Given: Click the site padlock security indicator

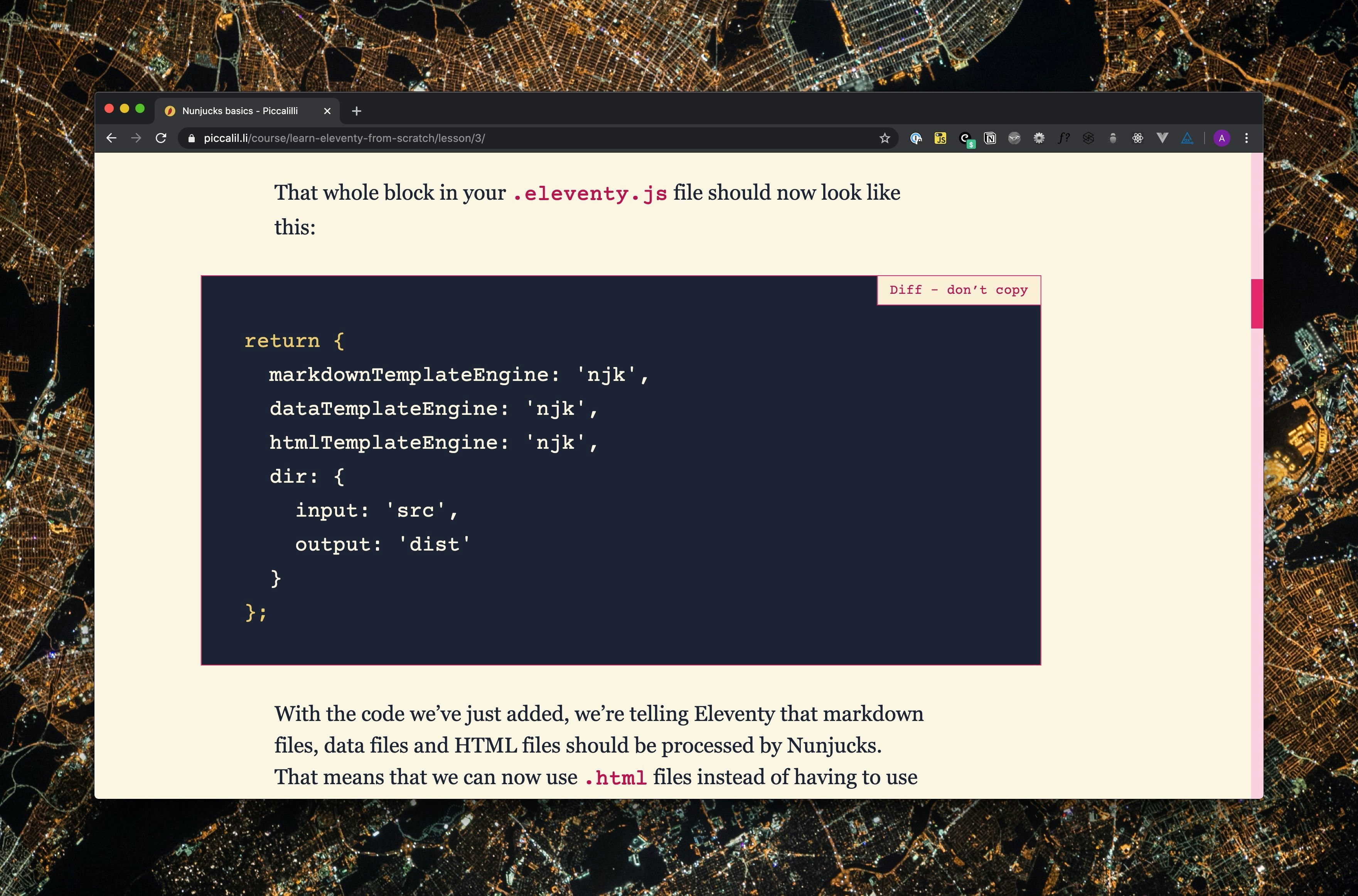Looking at the screenshot, I should pyautogui.click(x=192, y=138).
